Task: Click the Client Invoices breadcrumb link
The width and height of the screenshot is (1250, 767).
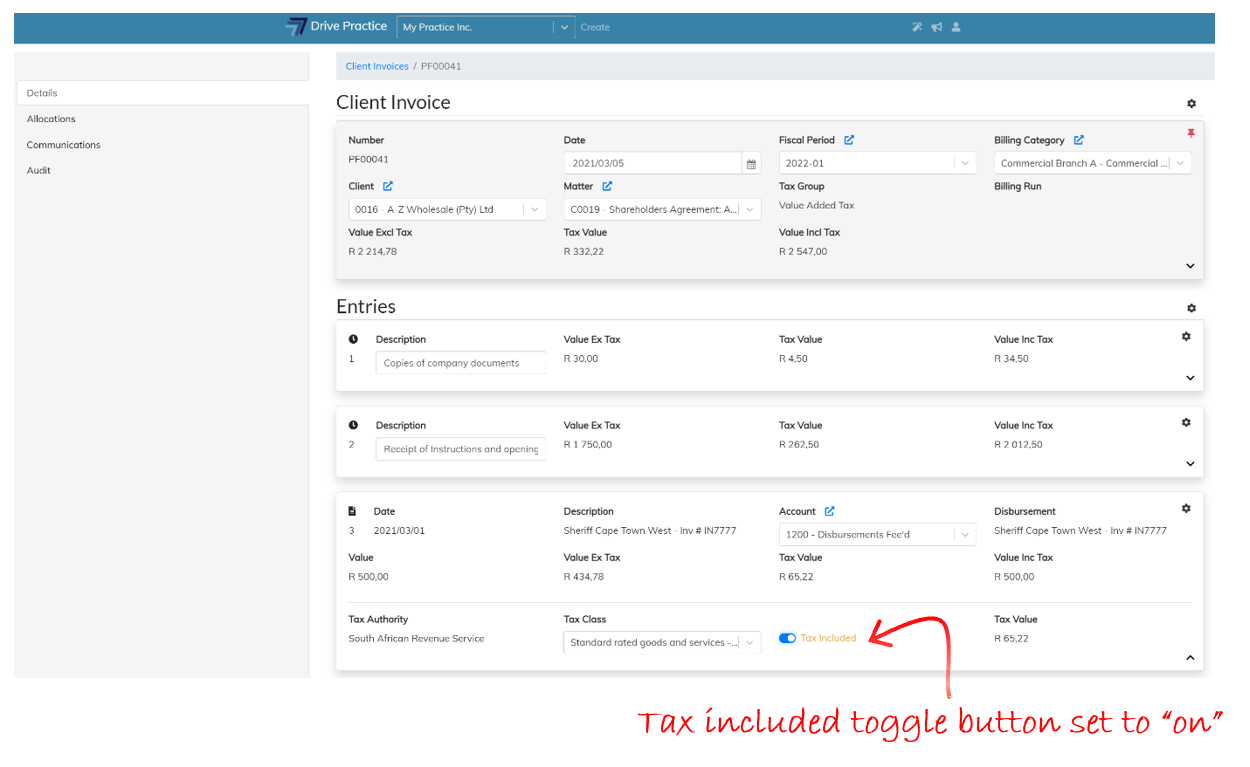Action: tap(377, 66)
